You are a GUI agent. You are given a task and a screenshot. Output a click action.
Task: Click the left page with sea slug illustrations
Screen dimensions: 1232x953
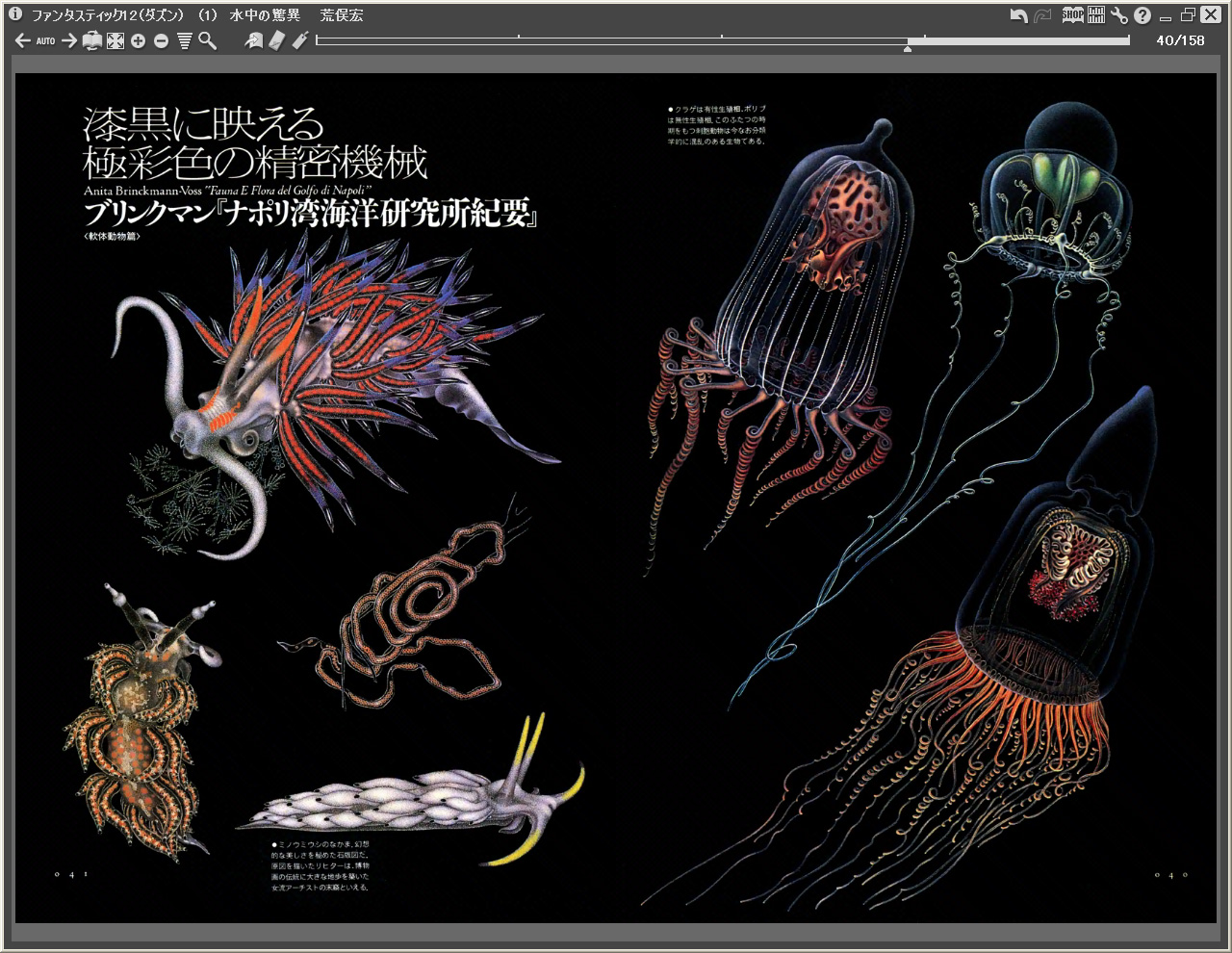pyautogui.click(x=316, y=498)
